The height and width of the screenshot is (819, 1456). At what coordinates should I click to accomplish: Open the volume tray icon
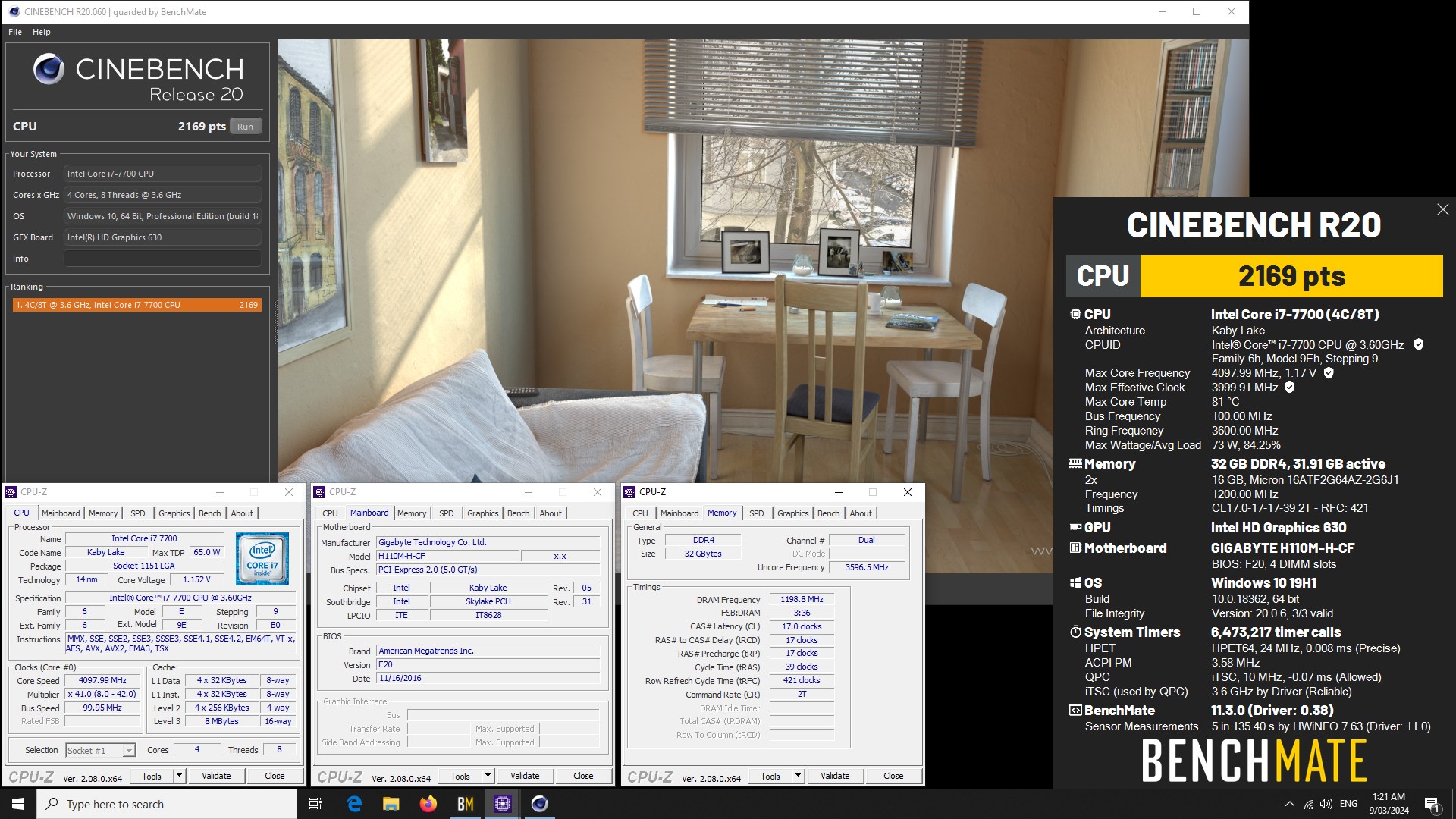1326,804
